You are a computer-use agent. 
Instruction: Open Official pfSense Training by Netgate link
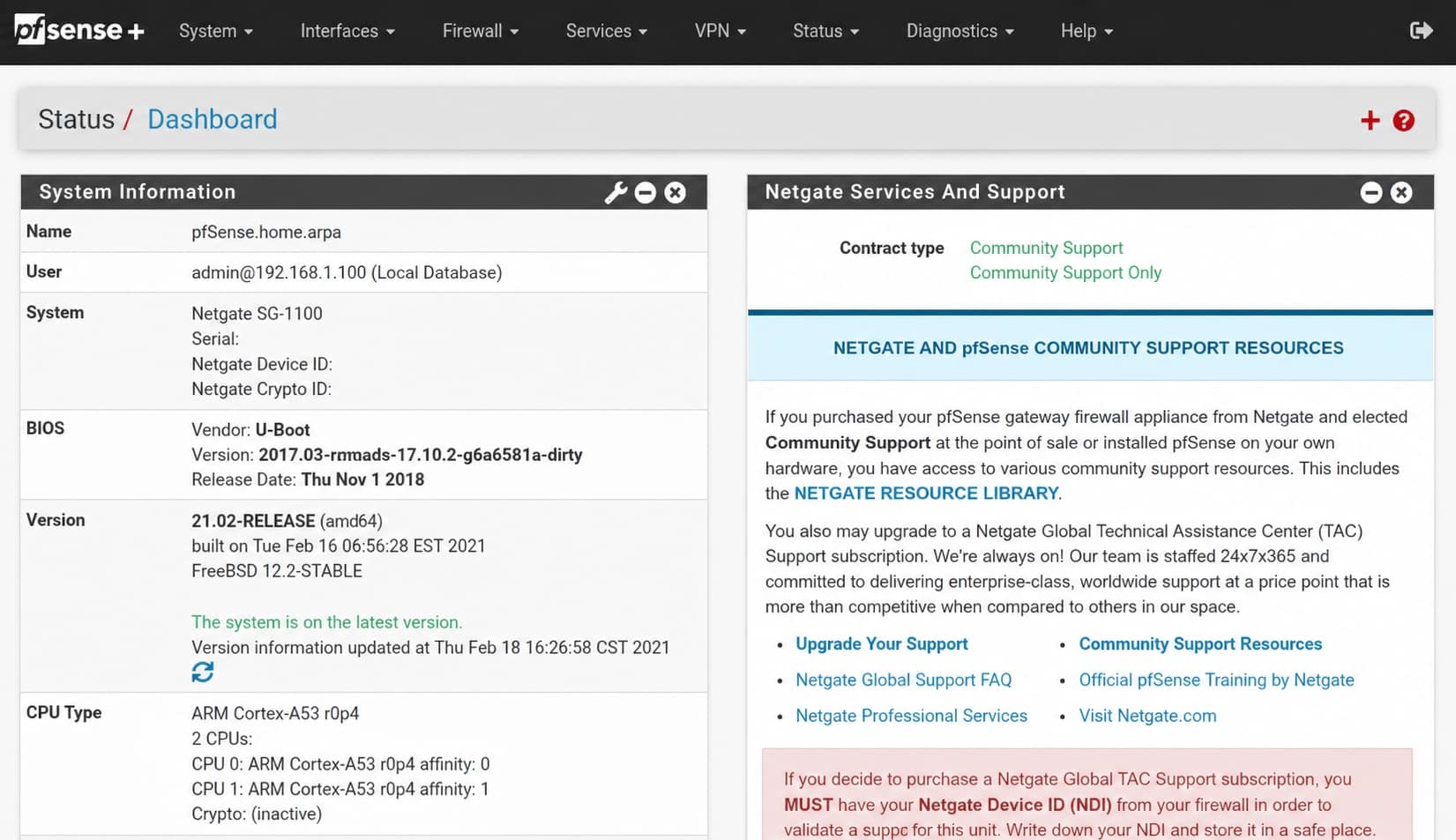(x=1217, y=680)
